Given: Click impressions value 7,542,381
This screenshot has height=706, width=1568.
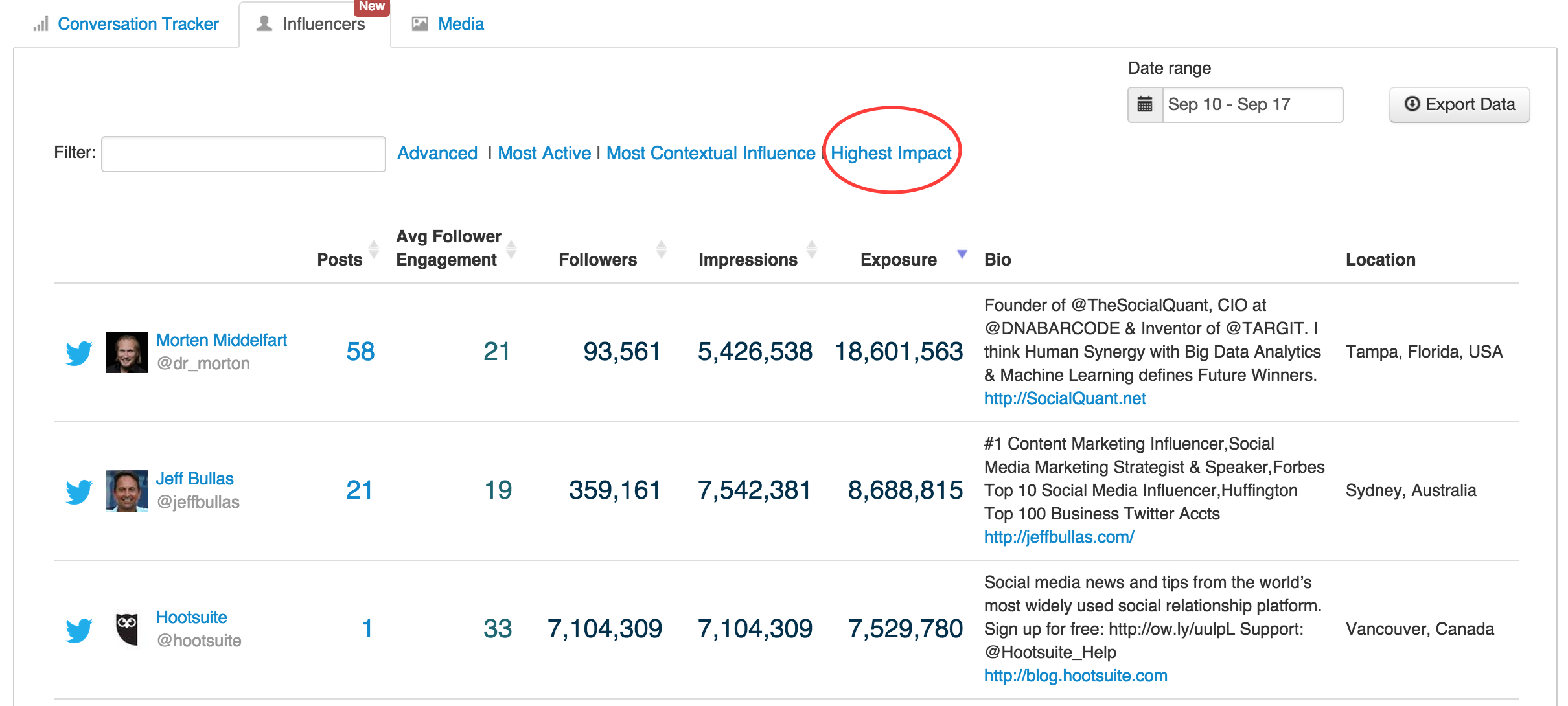Looking at the screenshot, I should tap(755, 490).
